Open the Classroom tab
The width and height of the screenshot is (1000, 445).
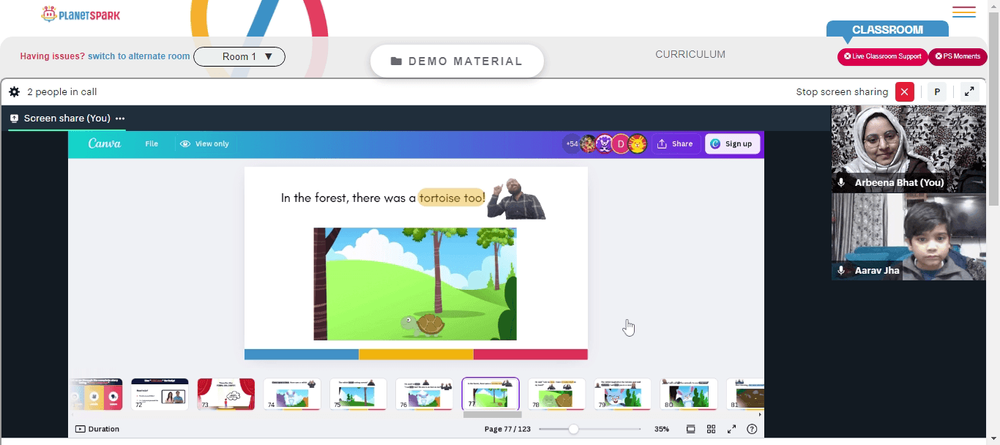point(887,29)
